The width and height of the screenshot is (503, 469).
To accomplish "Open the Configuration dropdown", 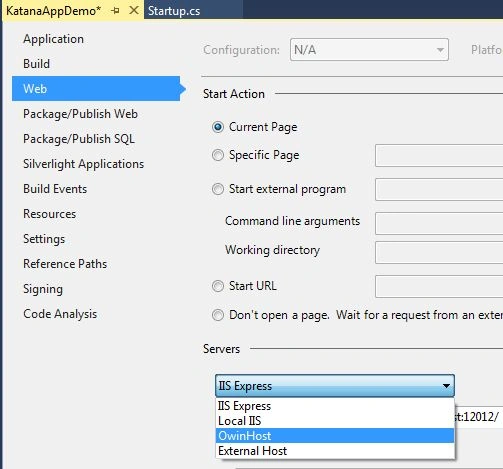I will (369, 50).
